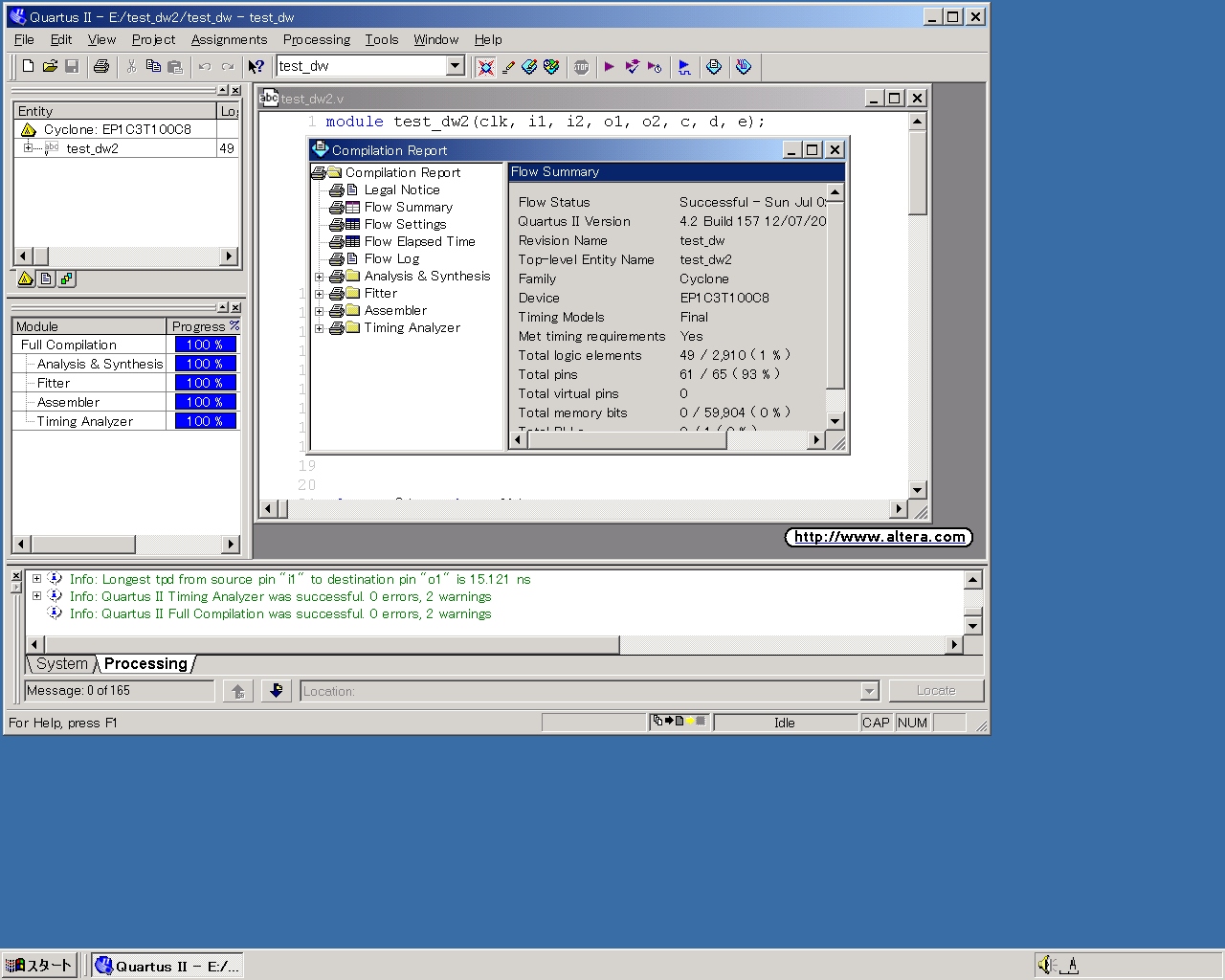This screenshot has height=980, width=1225.
Task: Select Flow Log in report tree
Action: tap(391, 258)
